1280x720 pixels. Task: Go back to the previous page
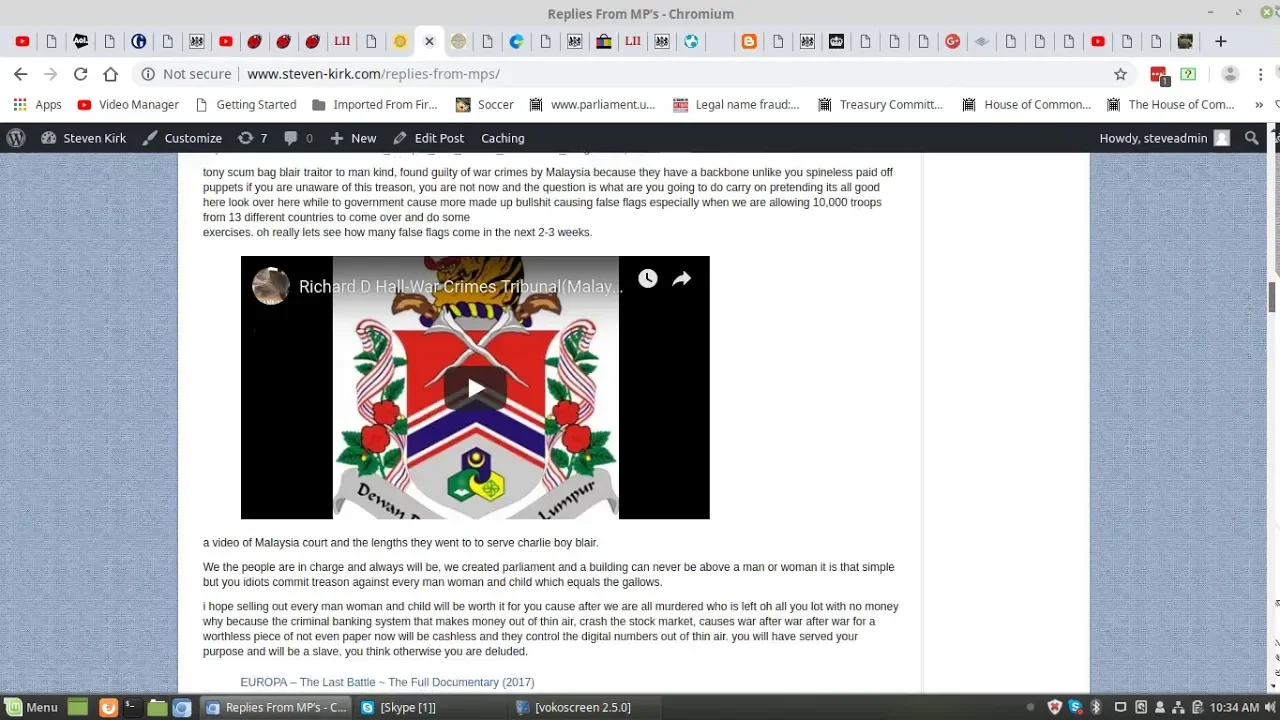tap(20, 74)
